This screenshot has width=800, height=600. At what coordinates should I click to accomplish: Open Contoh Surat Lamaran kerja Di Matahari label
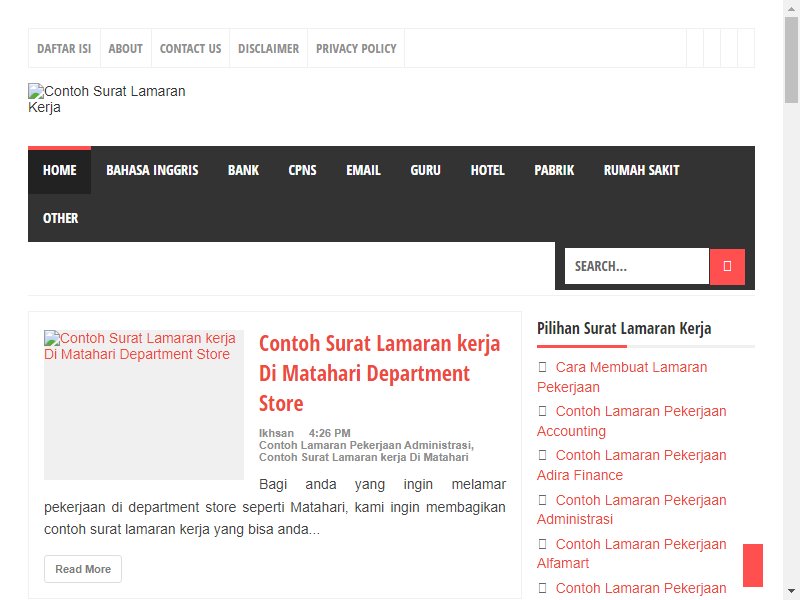pyautogui.click(x=363, y=458)
